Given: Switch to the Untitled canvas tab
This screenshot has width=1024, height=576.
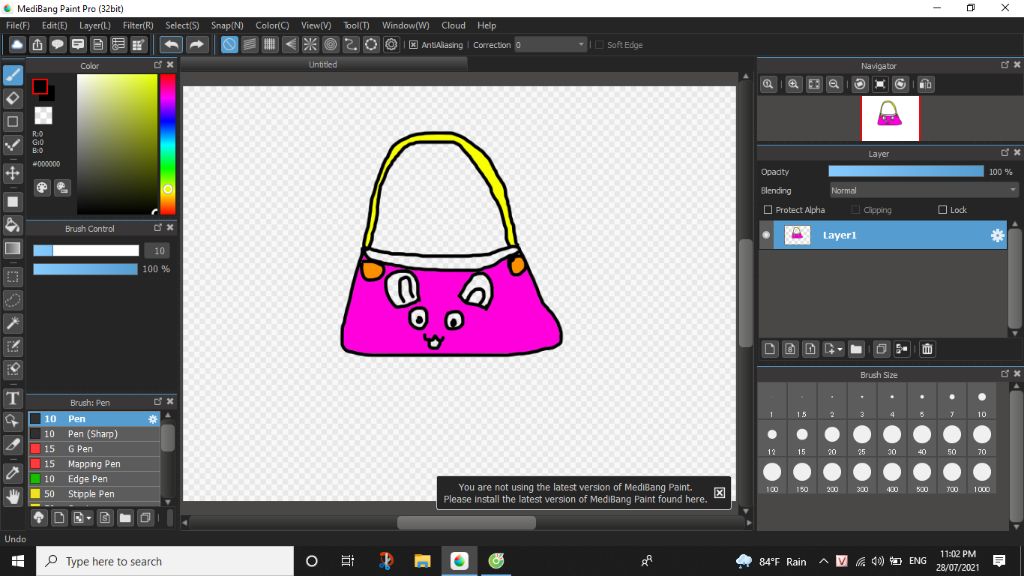Looking at the screenshot, I should pos(323,65).
